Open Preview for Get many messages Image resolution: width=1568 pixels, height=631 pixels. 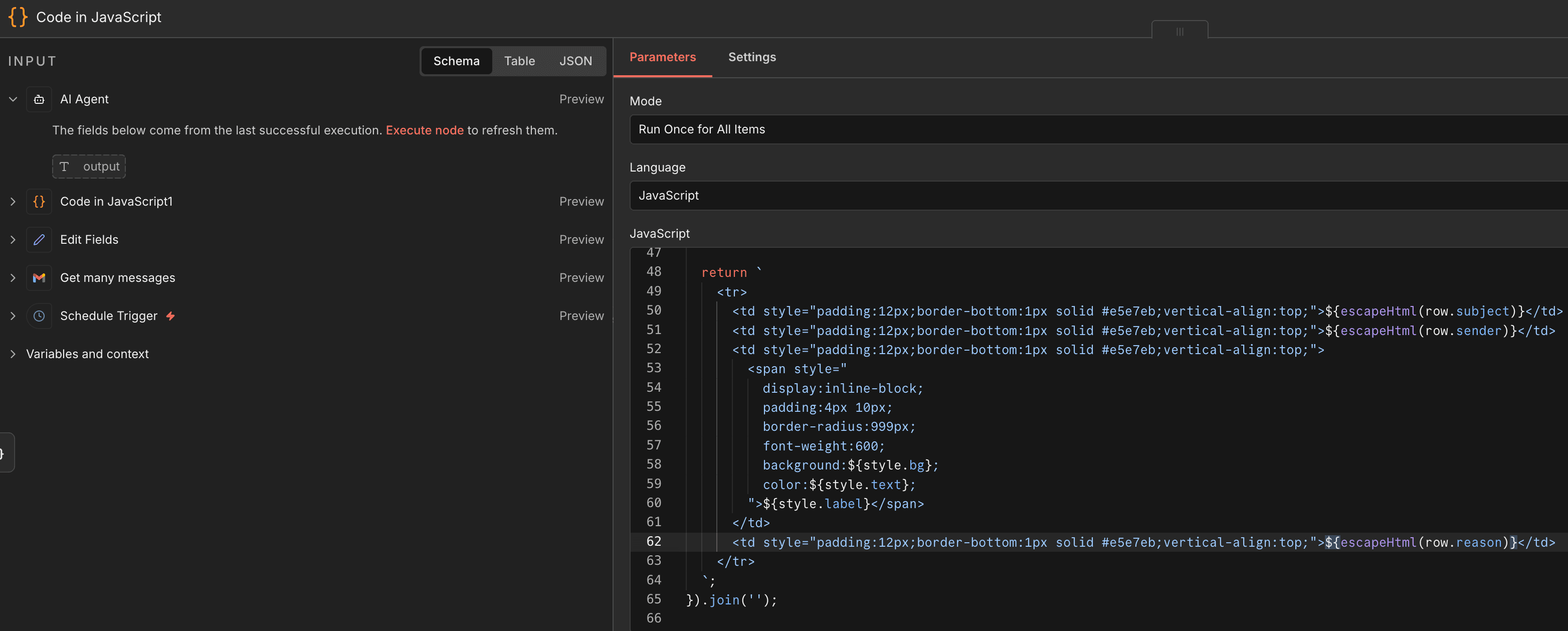pyautogui.click(x=581, y=277)
